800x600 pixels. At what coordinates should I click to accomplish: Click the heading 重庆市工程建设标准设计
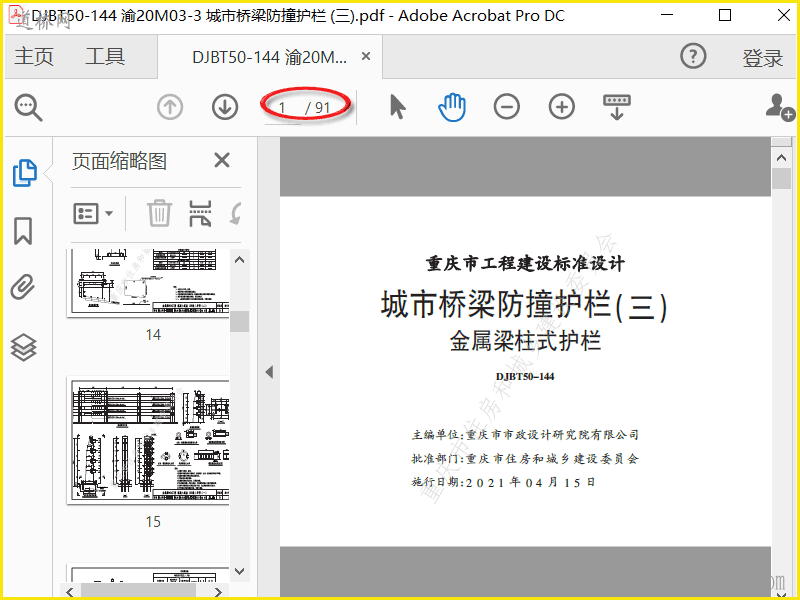point(525,263)
